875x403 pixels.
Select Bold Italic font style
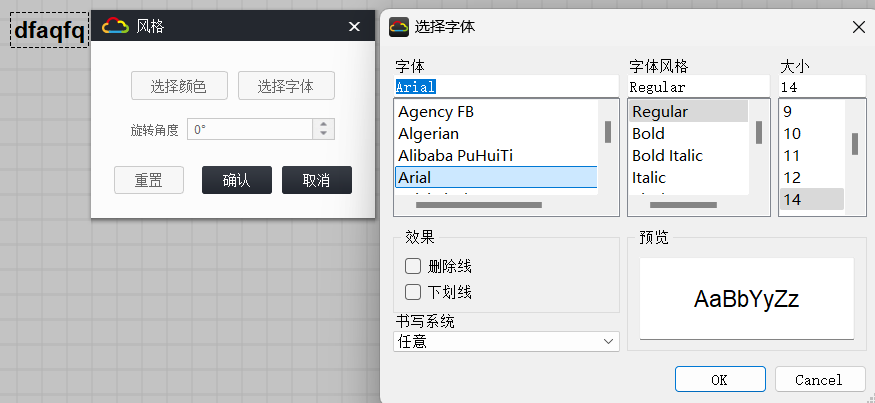click(x=667, y=156)
